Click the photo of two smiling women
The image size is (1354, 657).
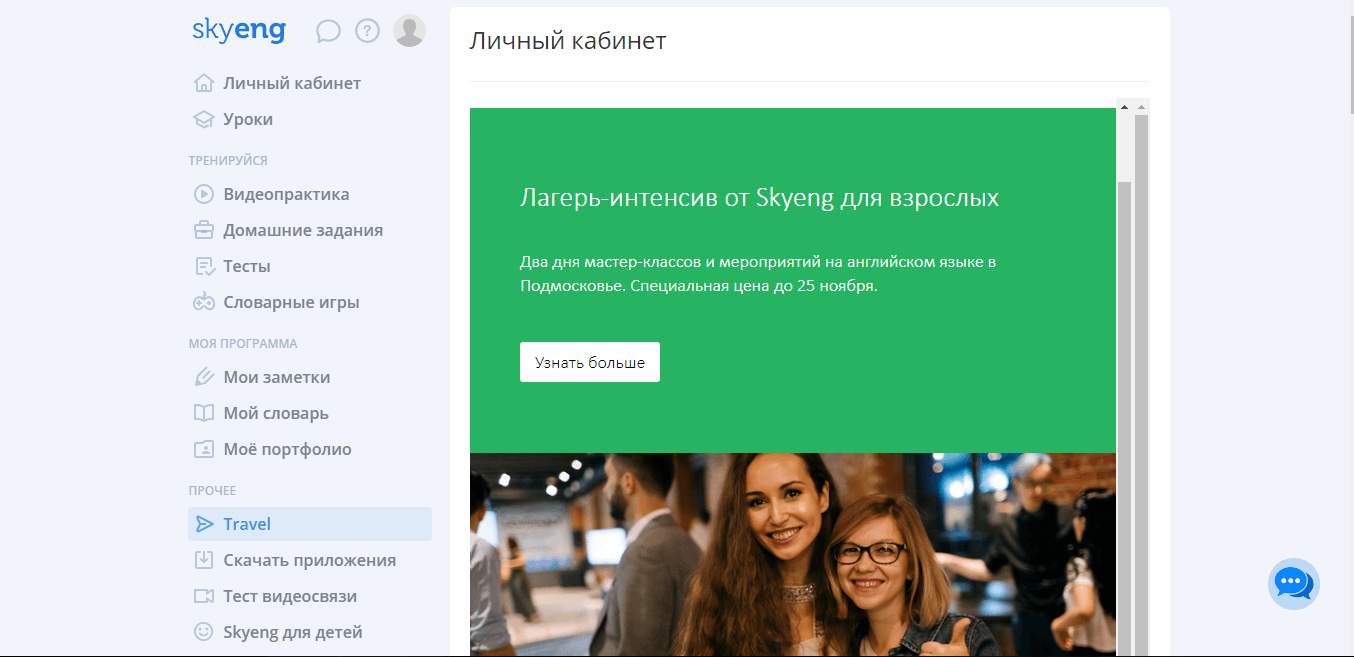pos(792,555)
